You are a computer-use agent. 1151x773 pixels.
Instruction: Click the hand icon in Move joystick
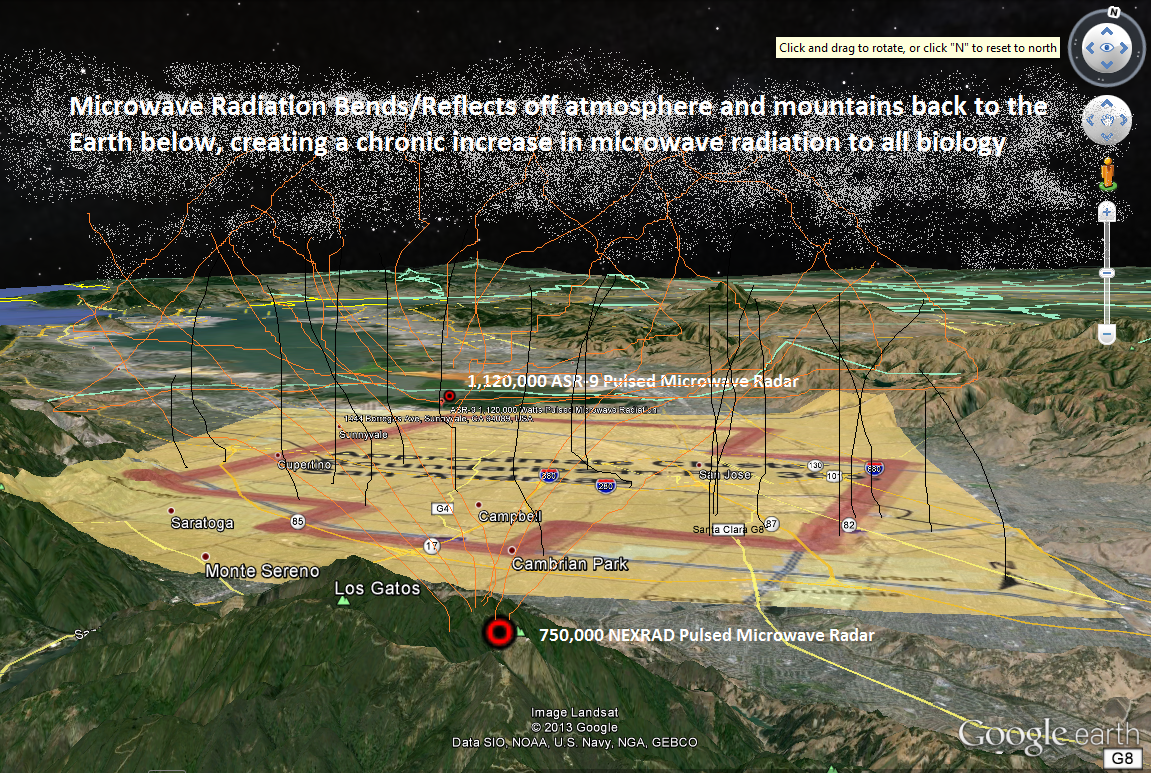click(x=1106, y=121)
